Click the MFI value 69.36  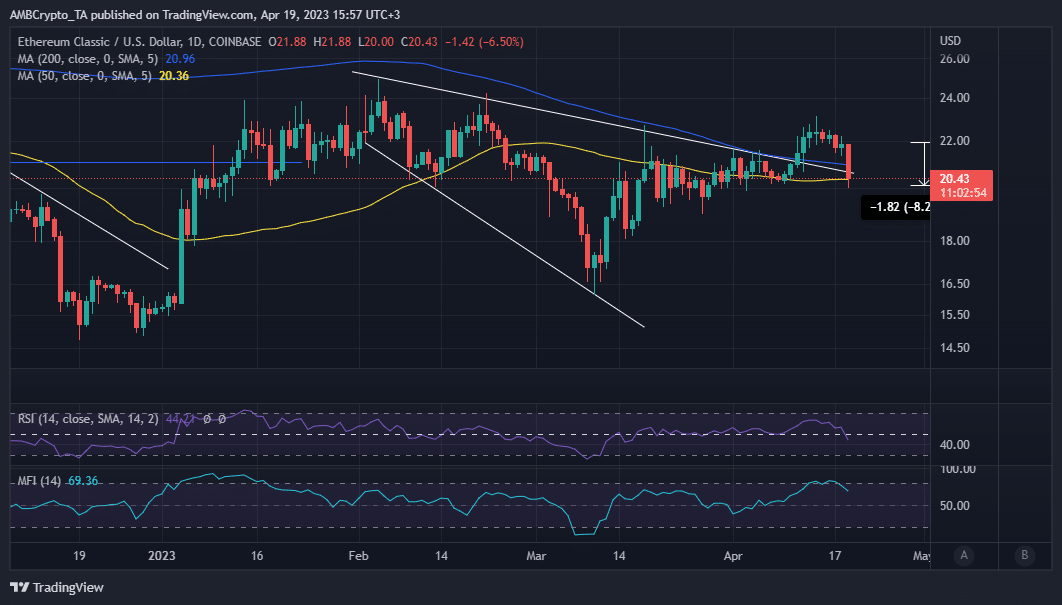[83, 481]
